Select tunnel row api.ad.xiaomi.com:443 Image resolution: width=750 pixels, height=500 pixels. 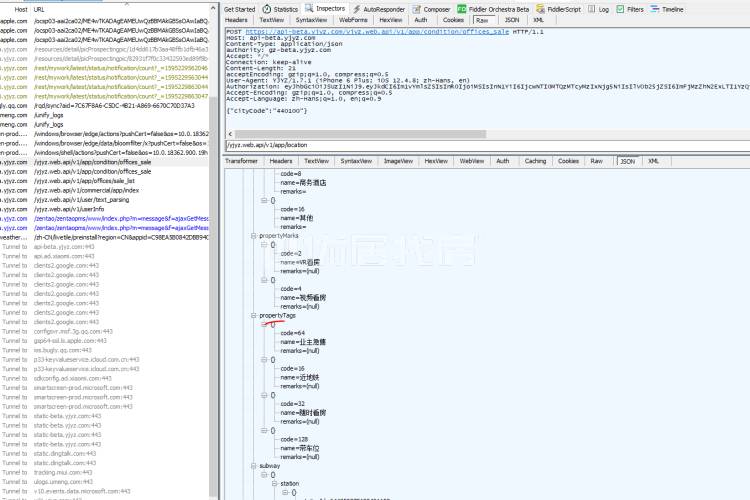pyautogui.click(x=104, y=256)
